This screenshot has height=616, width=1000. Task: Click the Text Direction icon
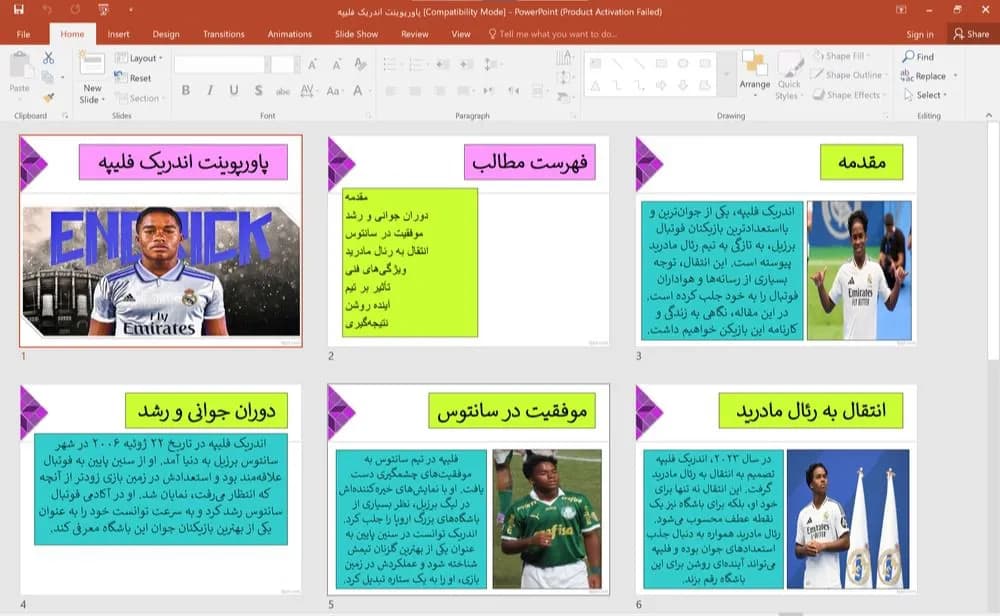[x=564, y=59]
